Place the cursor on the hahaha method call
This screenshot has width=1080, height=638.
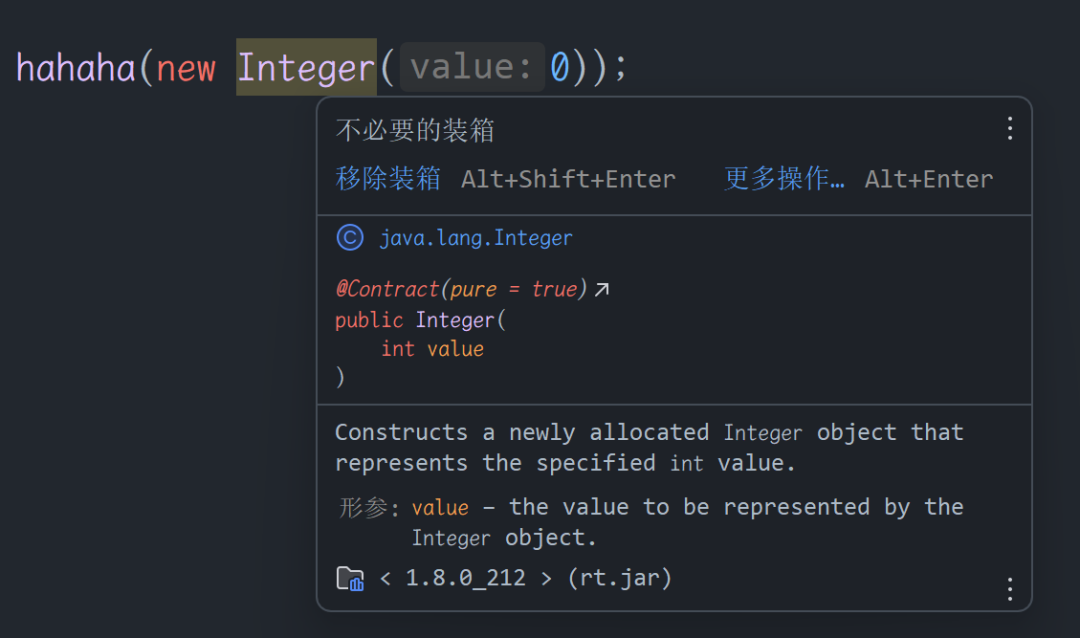[x=76, y=68]
